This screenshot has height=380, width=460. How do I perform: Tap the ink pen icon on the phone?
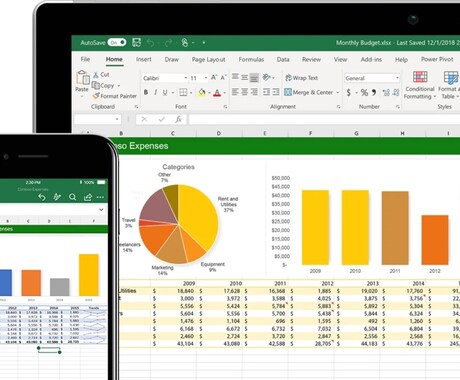pyautogui.click(x=57, y=197)
